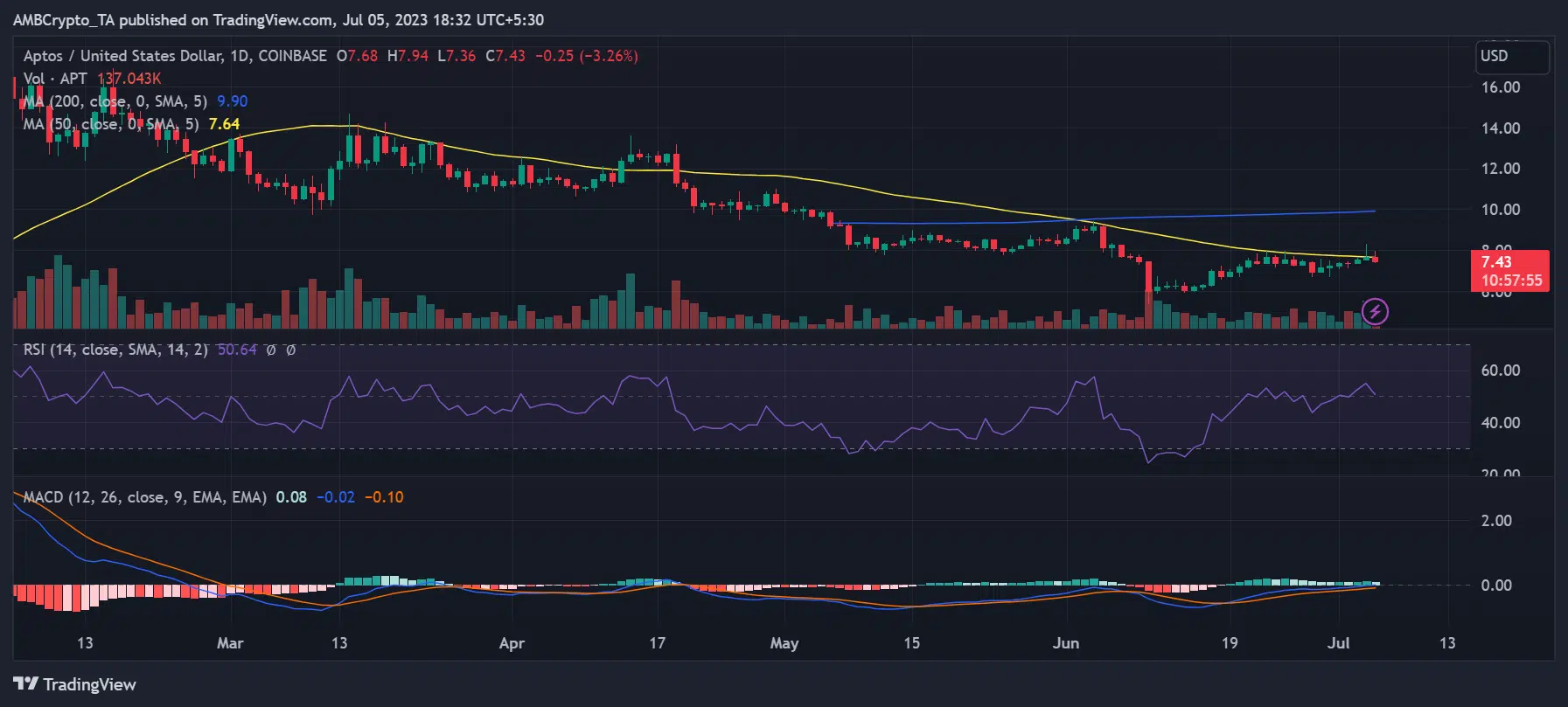The image size is (1568, 707).
Task: Click the MA 50 value 7.64
Action: pyautogui.click(x=224, y=124)
